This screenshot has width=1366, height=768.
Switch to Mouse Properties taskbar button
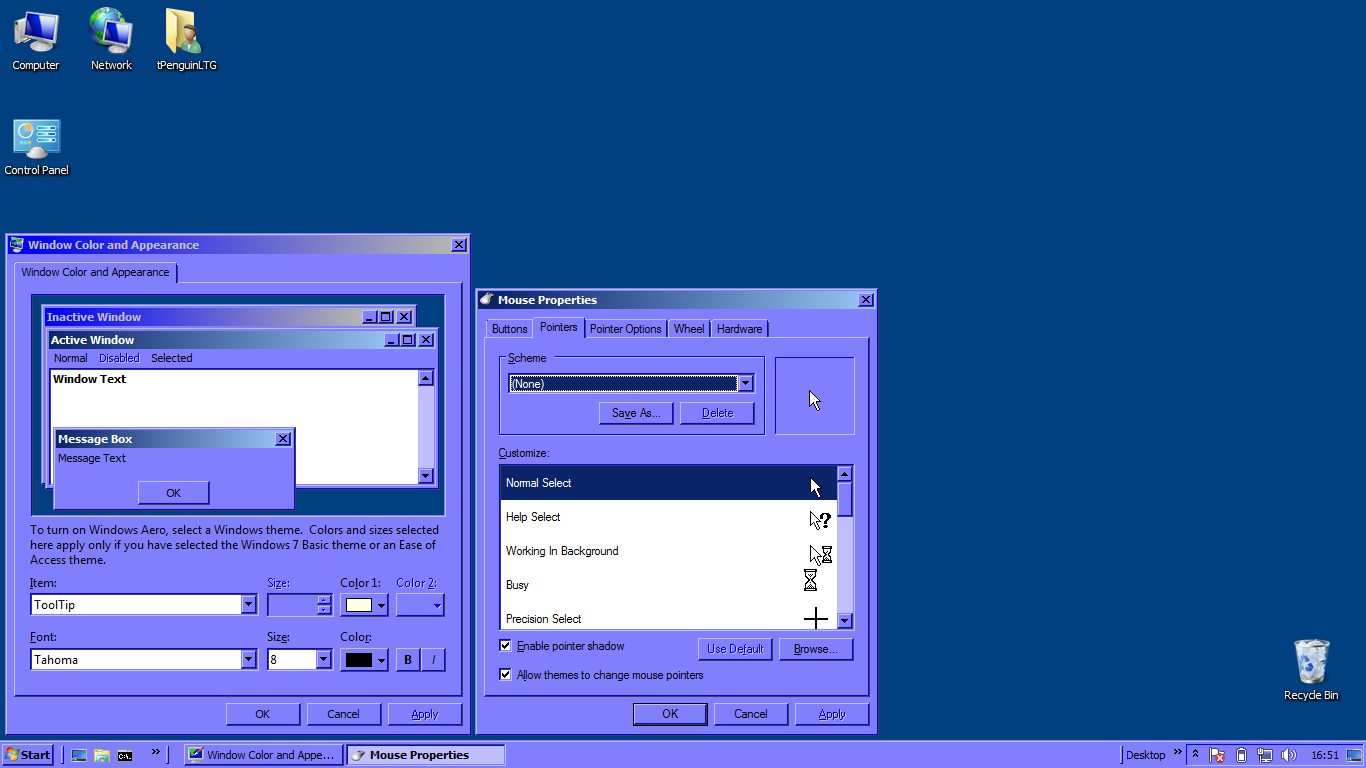click(425, 755)
